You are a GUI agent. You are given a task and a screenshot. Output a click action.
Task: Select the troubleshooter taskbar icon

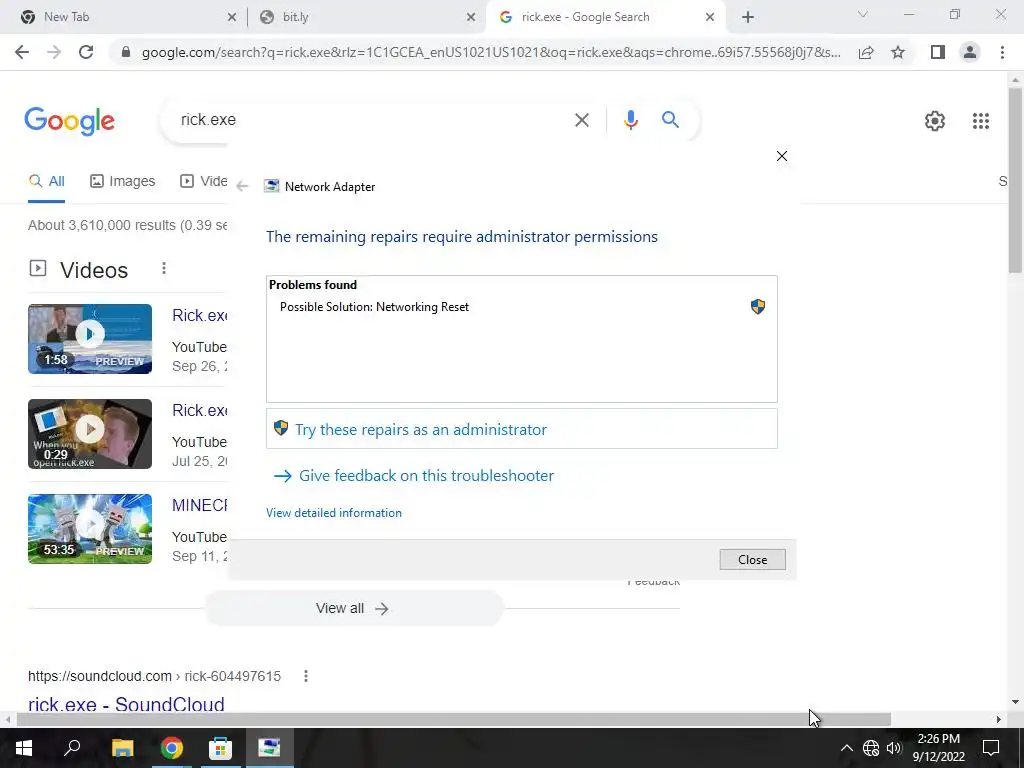pyautogui.click(x=269, y=748)
